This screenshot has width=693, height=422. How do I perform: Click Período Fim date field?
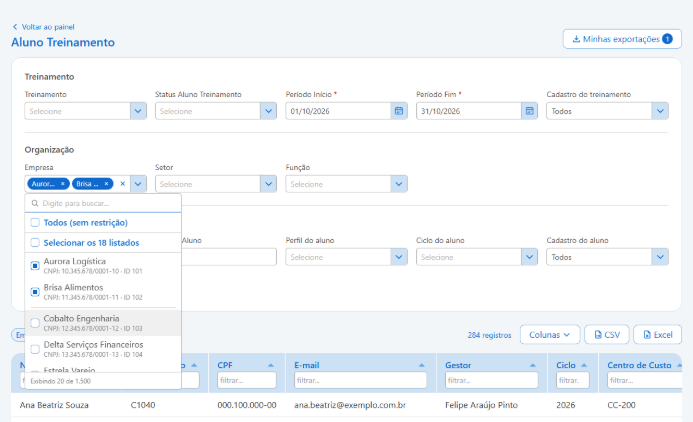469,111
